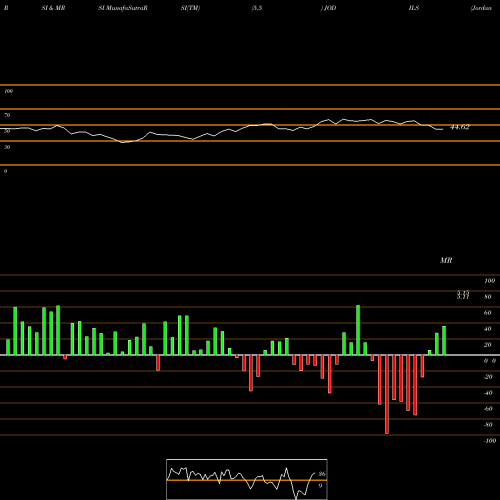This screenshot has width=500, height=500.
Task: Click the -20 label on MR axis
Action: click(488, 377)
